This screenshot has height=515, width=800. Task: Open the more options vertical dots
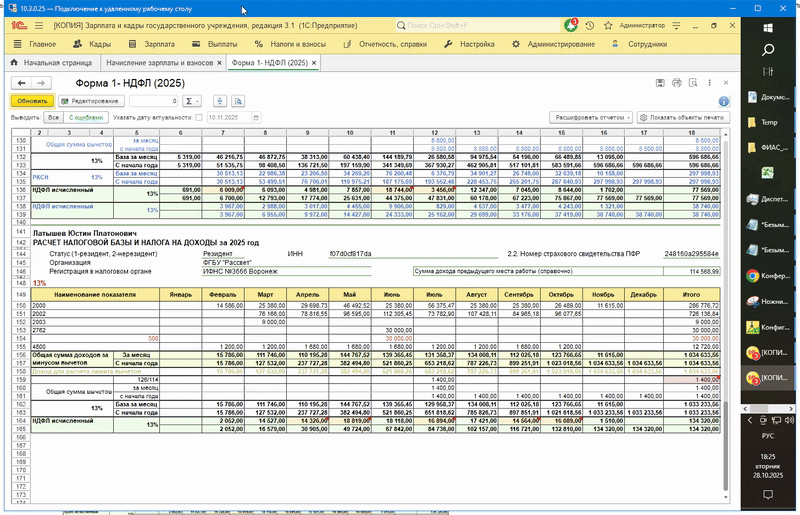click(x=709, y=83)
